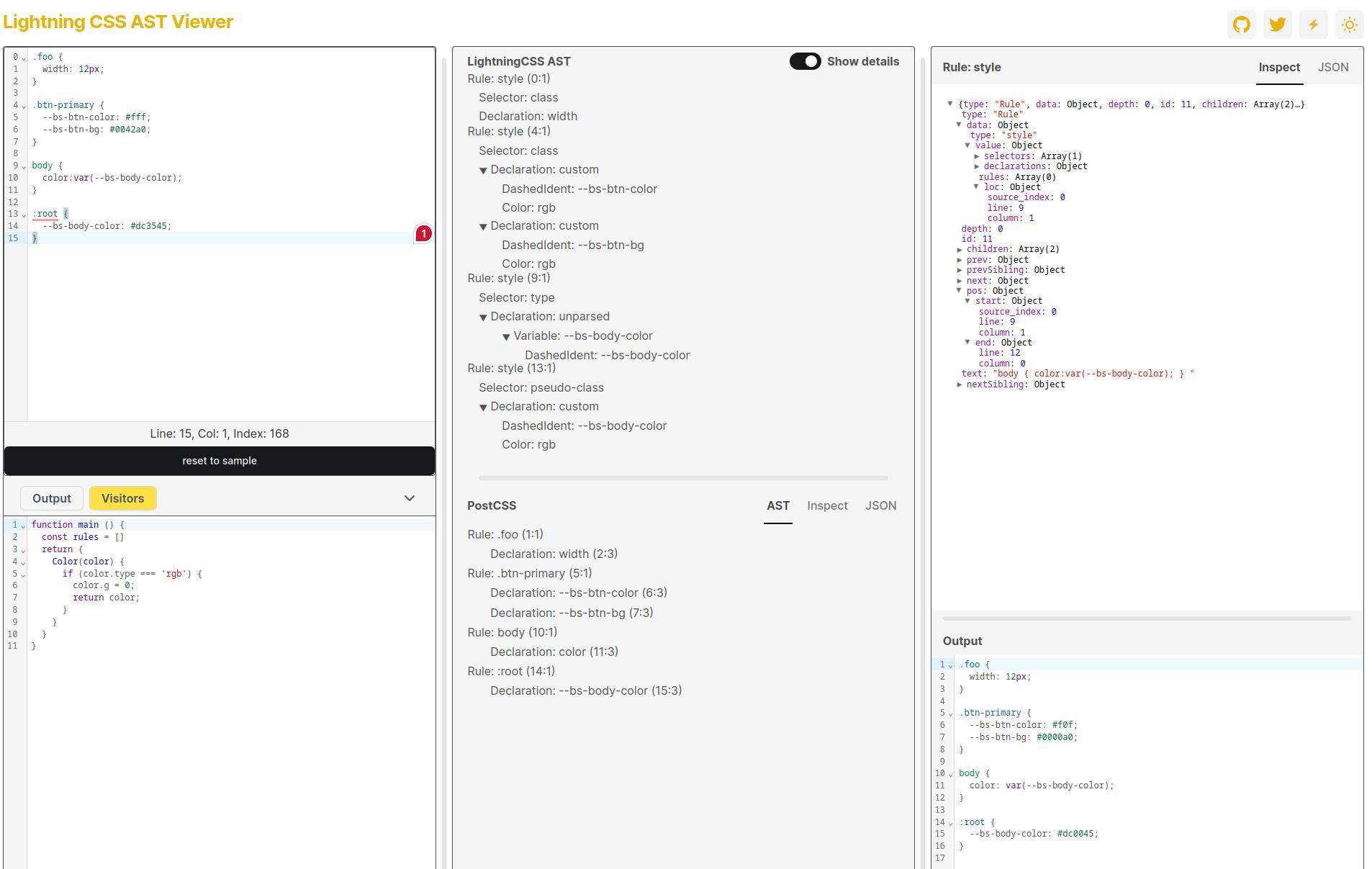Toggle the Show details switch

pos(805,61)
